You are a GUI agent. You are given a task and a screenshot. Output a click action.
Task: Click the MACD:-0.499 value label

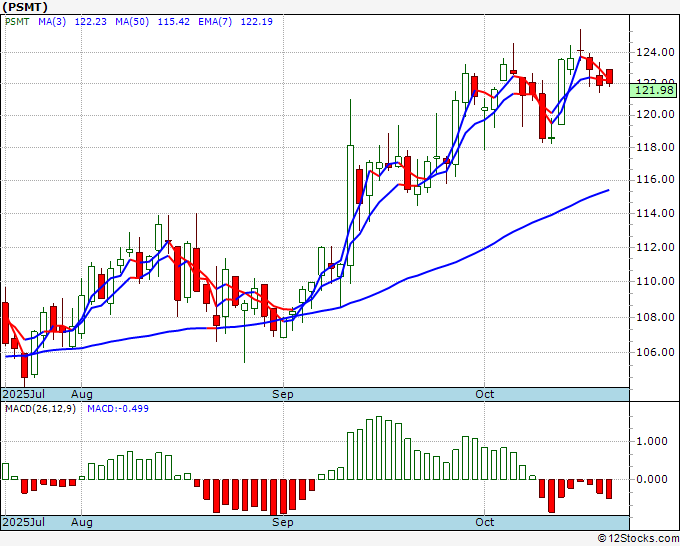tap(118, 409)
